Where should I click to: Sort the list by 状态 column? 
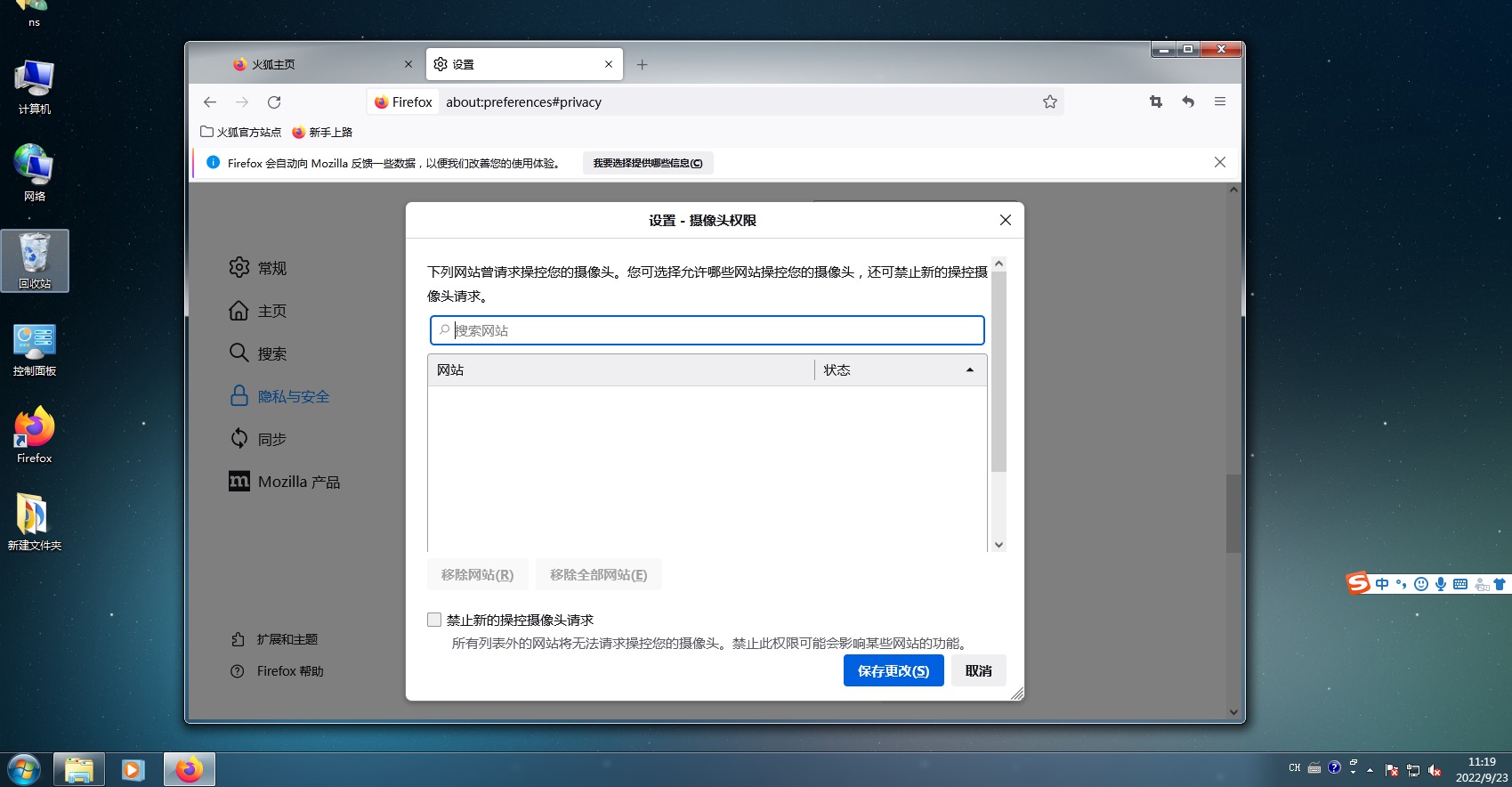click(899, 370)
